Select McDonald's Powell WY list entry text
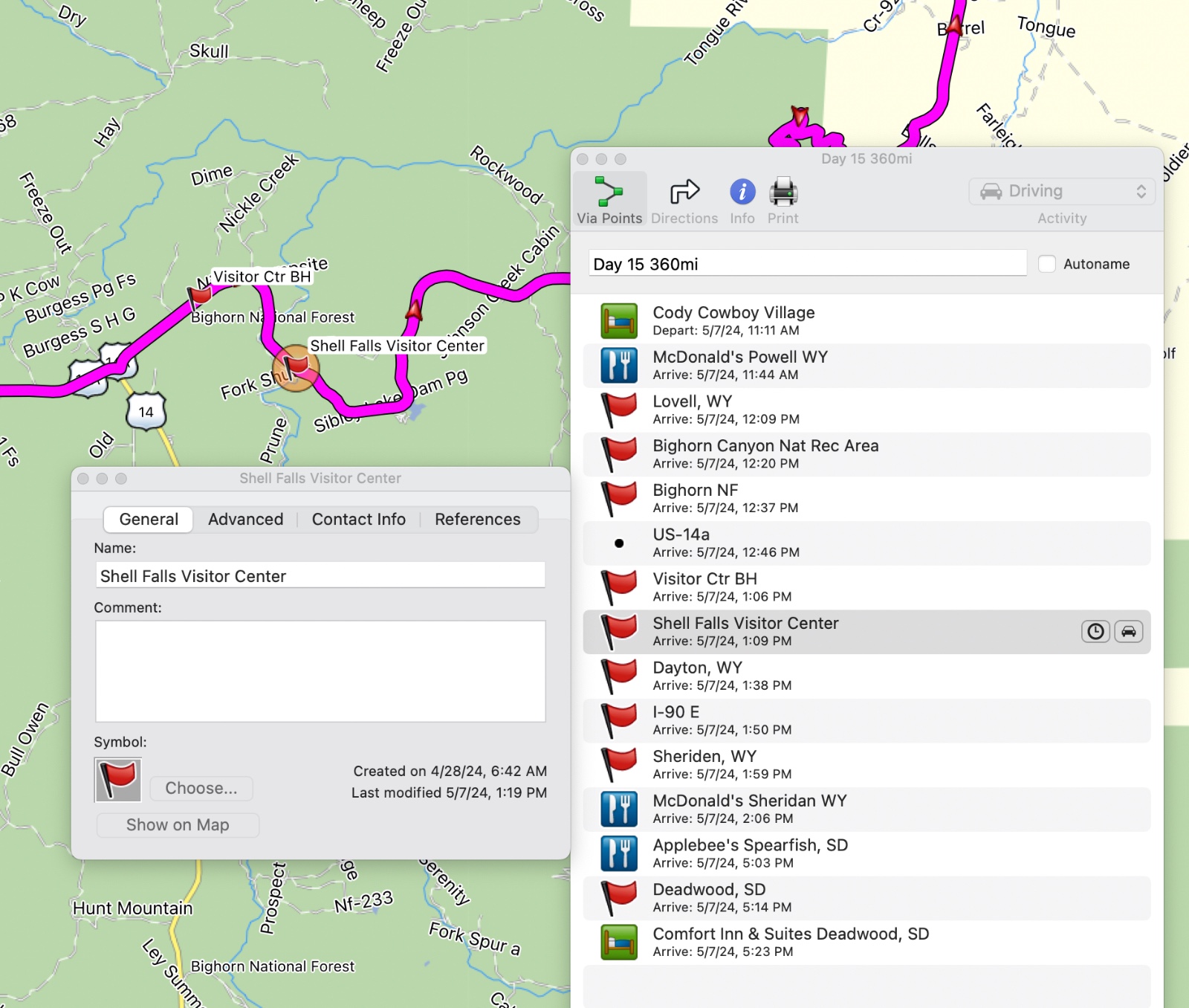The width and height of the screenshot is (1189, 1008). click(x=740, y=357)
